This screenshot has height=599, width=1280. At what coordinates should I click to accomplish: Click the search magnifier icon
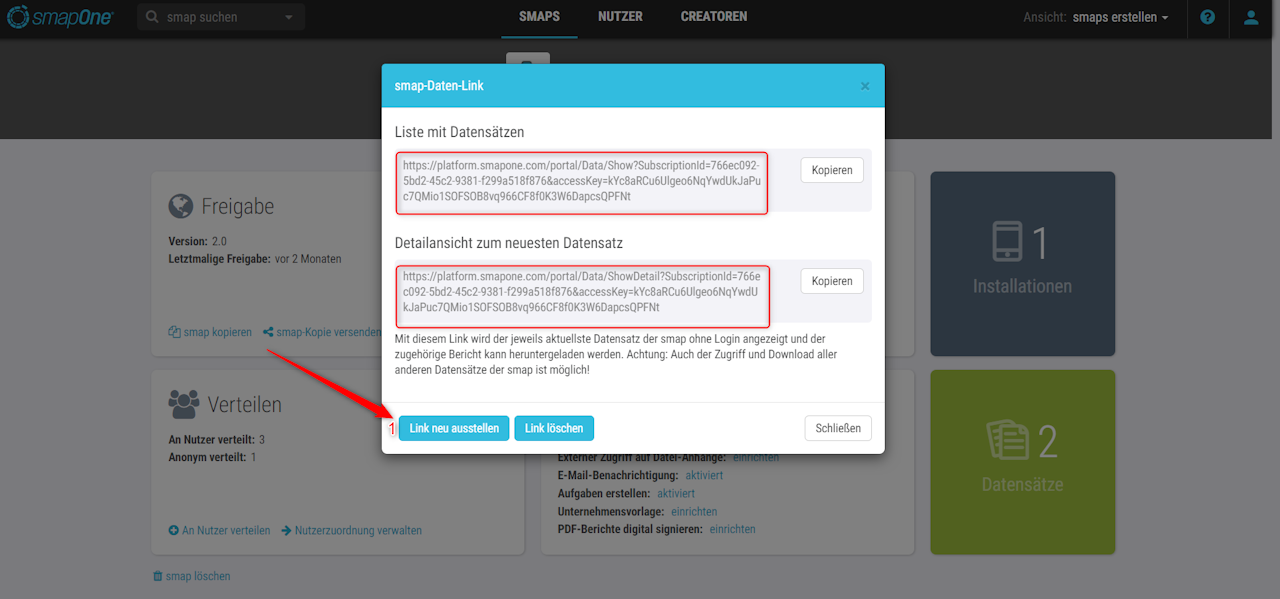[x=152, y=17]
